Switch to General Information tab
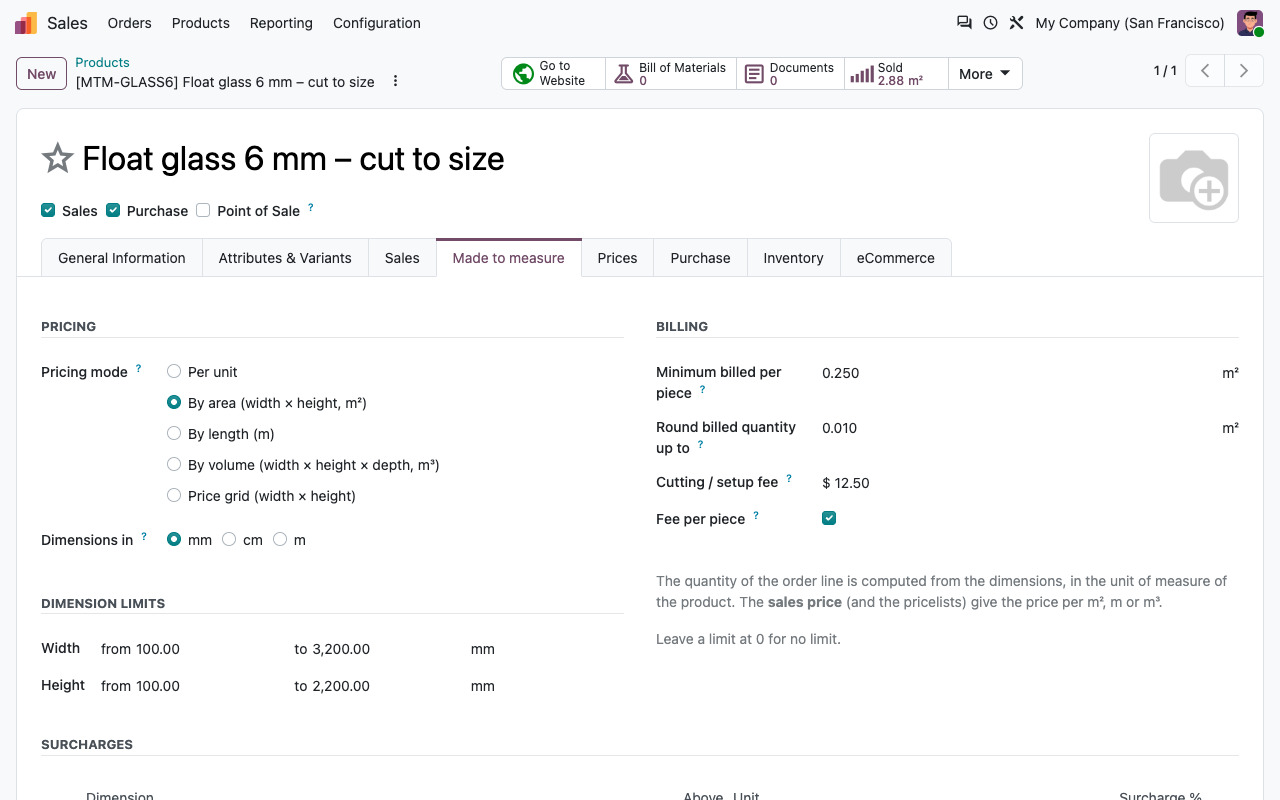The width and height of the screenshot is (1280, 800). [x=122, y=258]
